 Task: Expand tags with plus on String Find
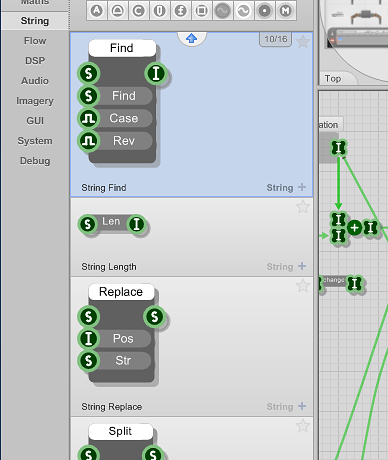click(302, 187)
